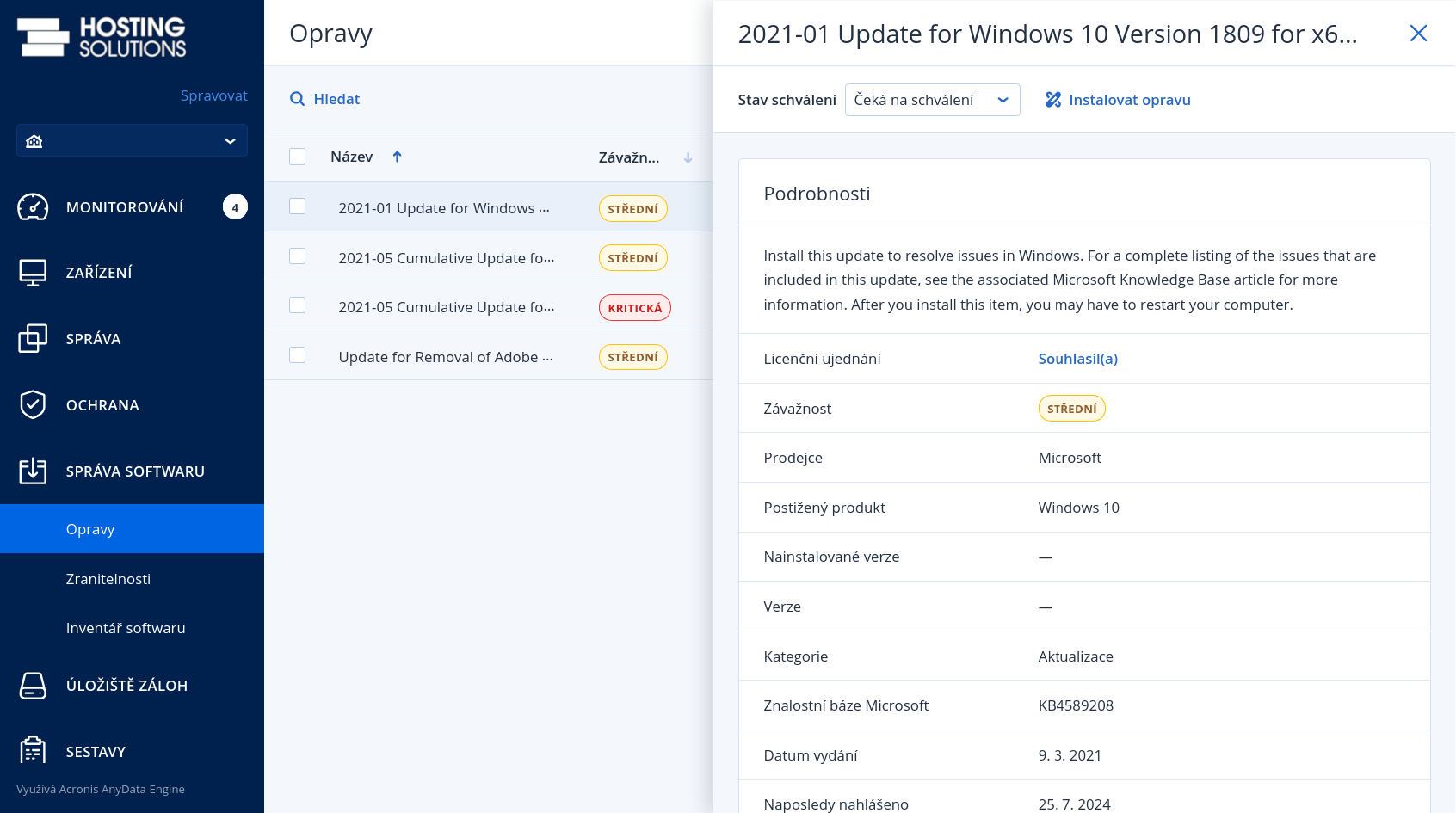Image resolution: width=1456 pixels, height=813 pixels.
Task: Open the tenant selector dropdown
Action: point(132,141)
